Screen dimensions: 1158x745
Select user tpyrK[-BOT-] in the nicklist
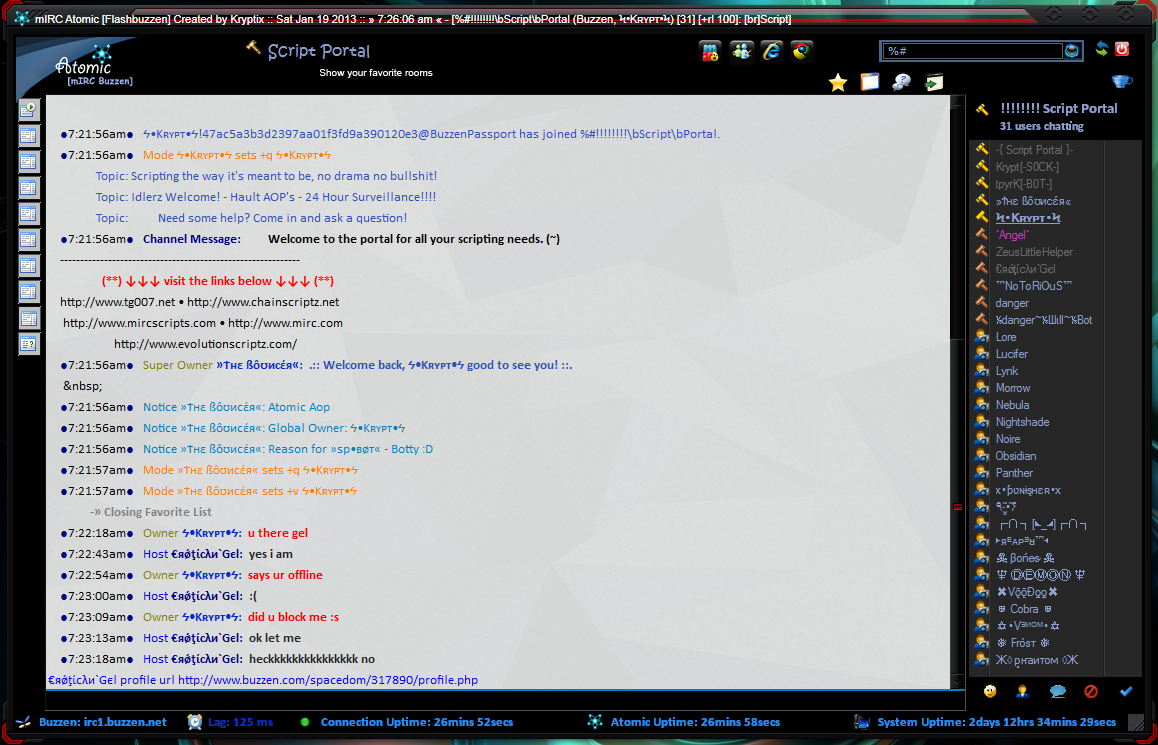1024,184
